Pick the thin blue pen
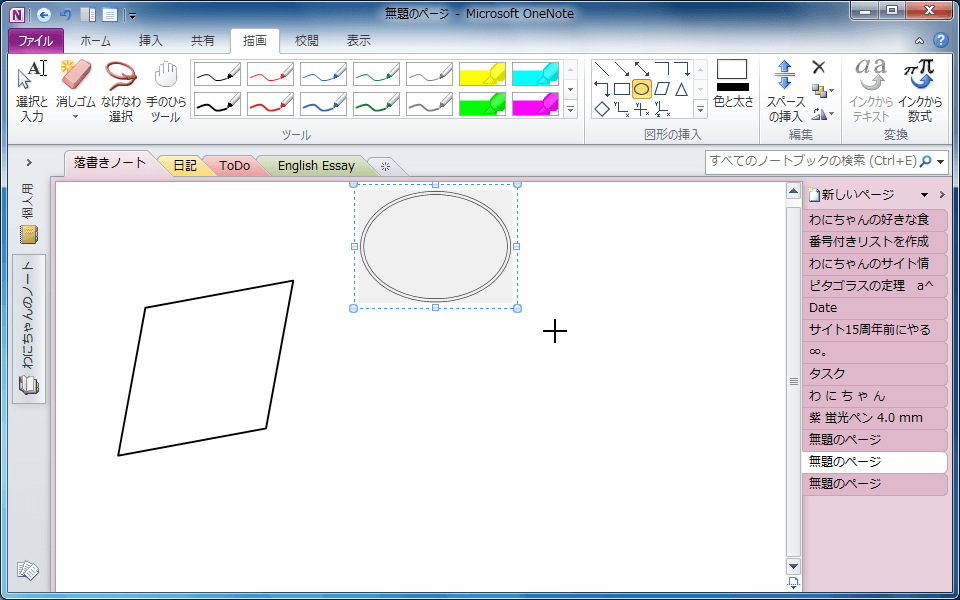 [323, 74]
